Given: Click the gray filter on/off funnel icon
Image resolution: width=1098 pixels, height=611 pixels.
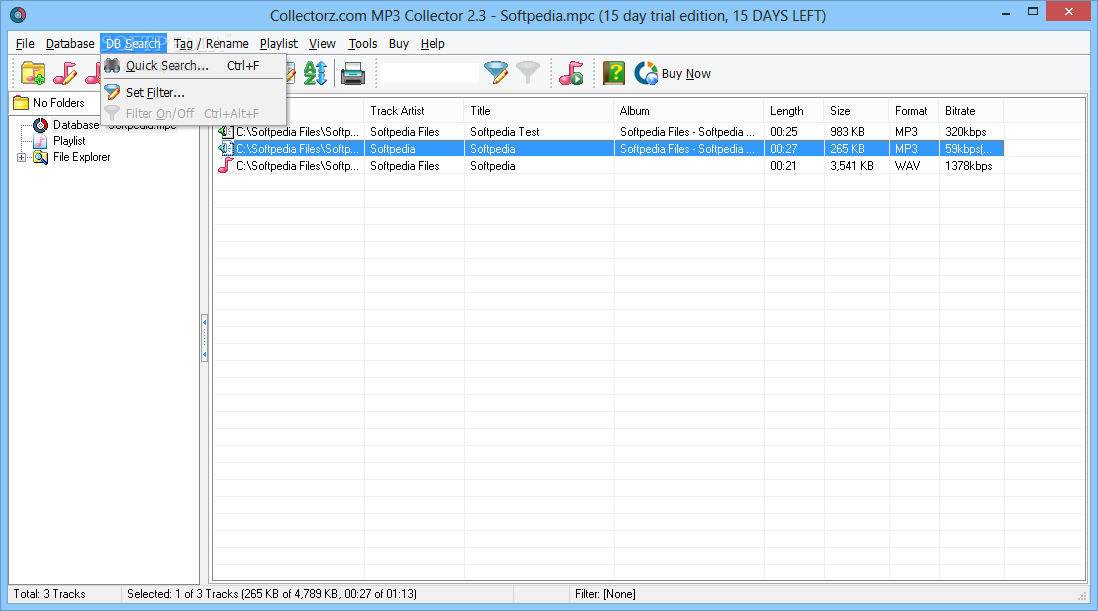Looking at the screenshot, I should (528, 73).
